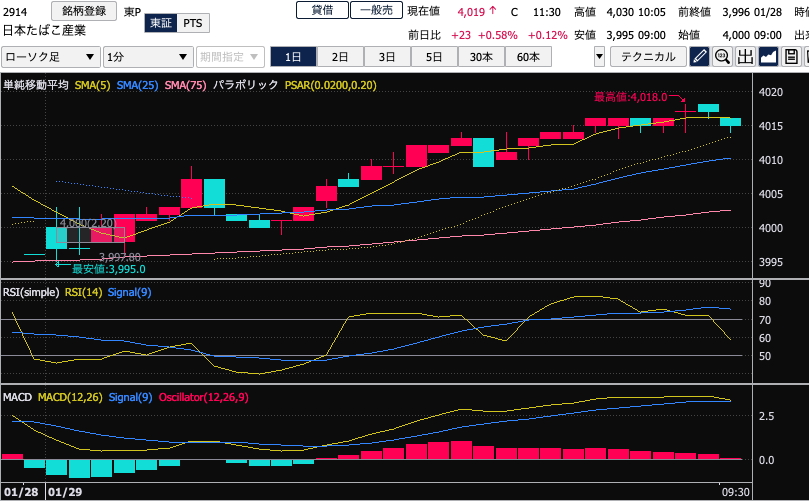Select the 30本 range option
The height and width of the screenshot is (501, 809).
(481, 57)
